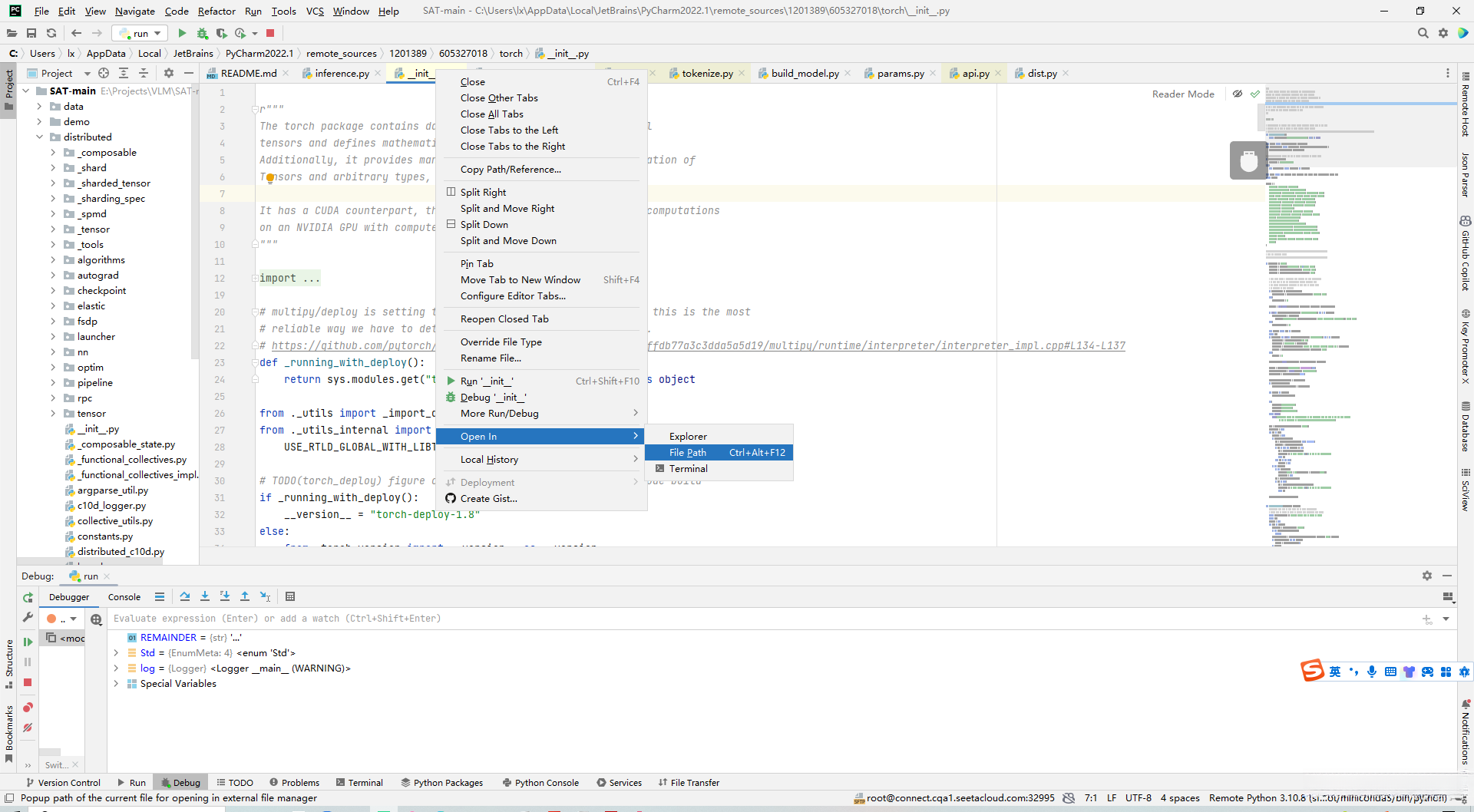The height and width of the screenshot is (812, 1474).
Task: Open the run configuration dropdown
Action: [x=140, y=33]
